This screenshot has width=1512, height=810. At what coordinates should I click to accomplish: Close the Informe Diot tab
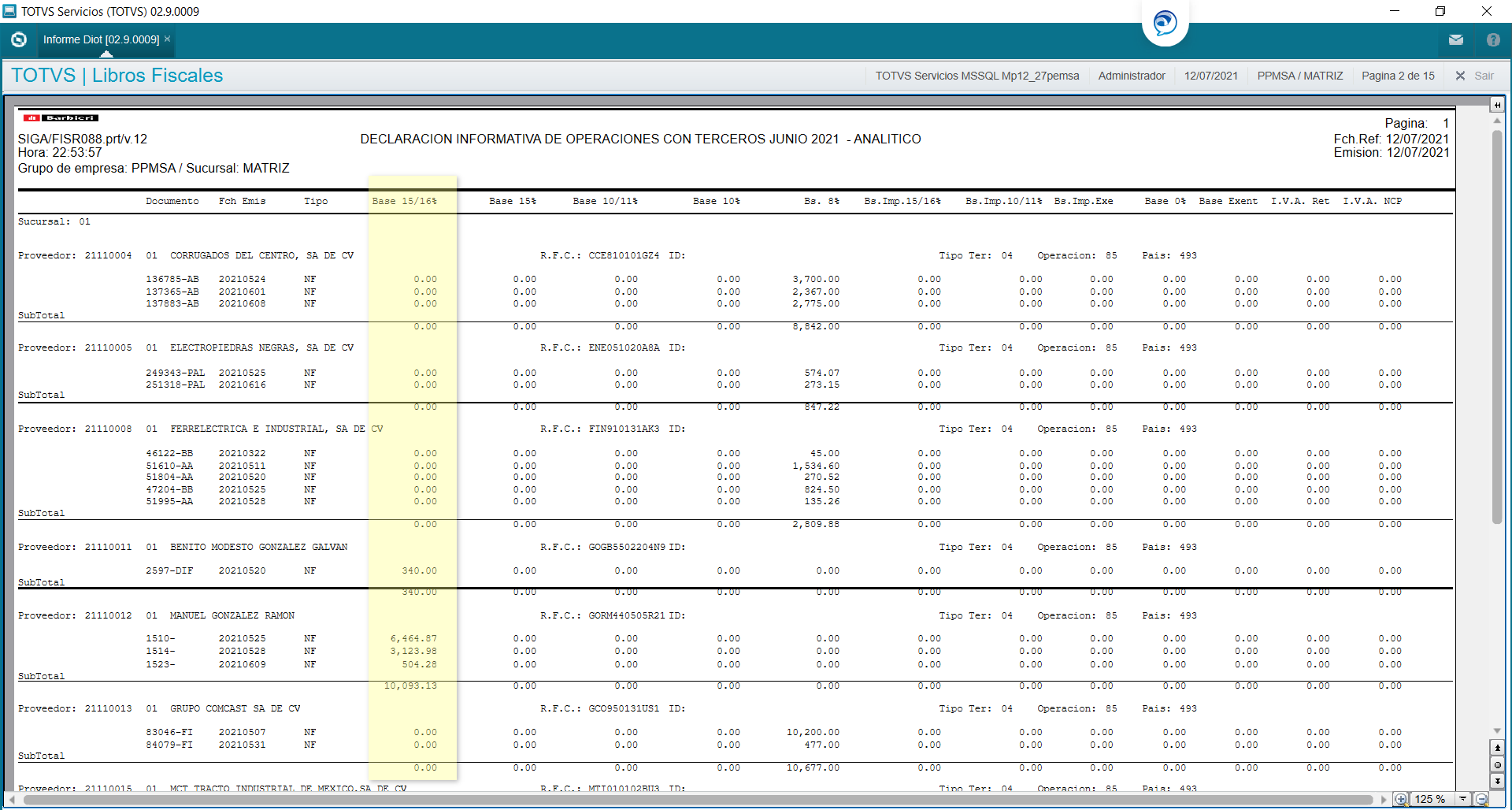coord(167,39)
